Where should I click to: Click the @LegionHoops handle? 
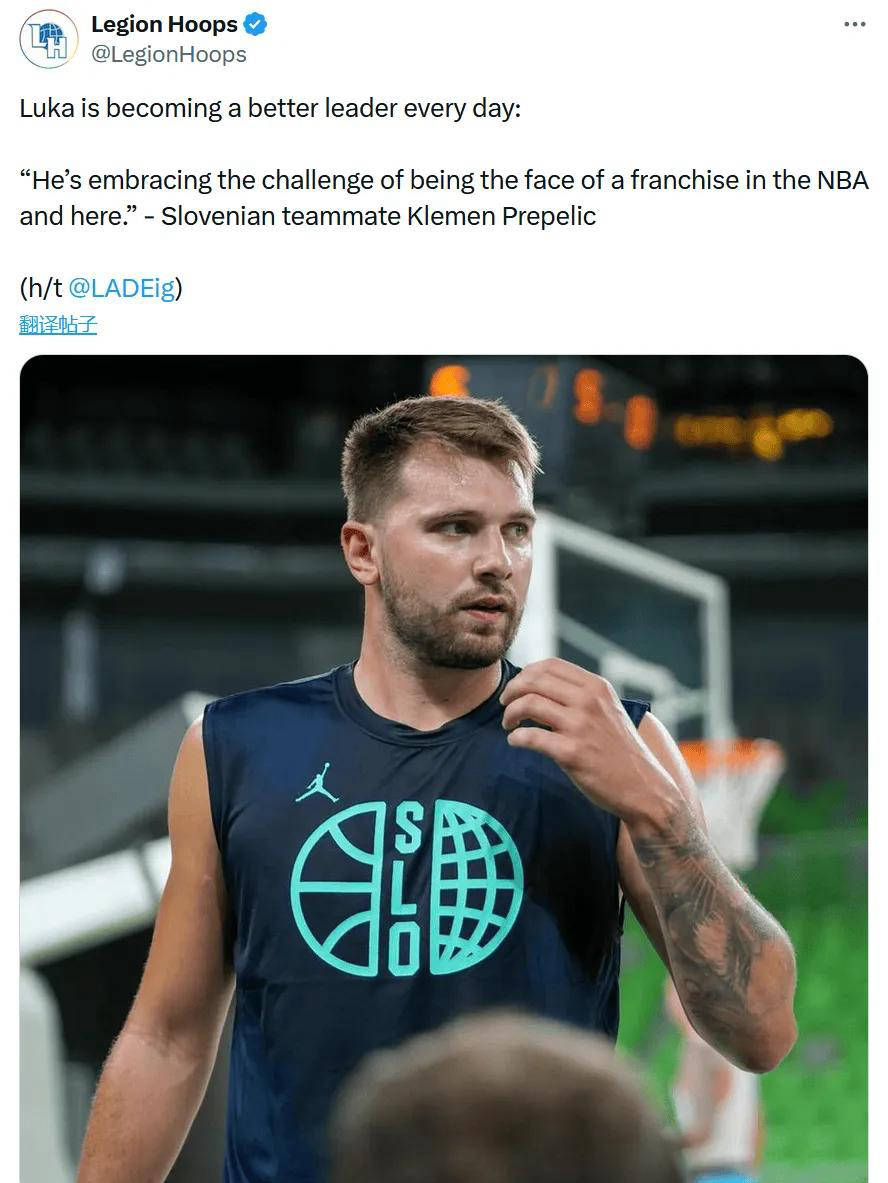[x=168, y=54]
